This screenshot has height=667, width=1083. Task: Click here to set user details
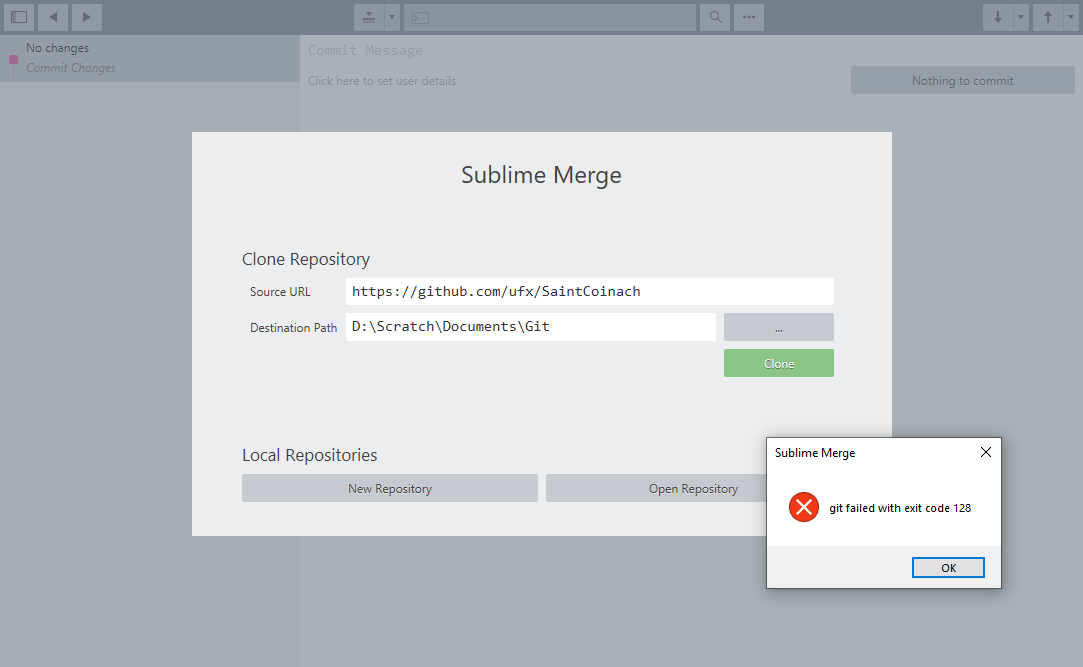click(382, 81)
